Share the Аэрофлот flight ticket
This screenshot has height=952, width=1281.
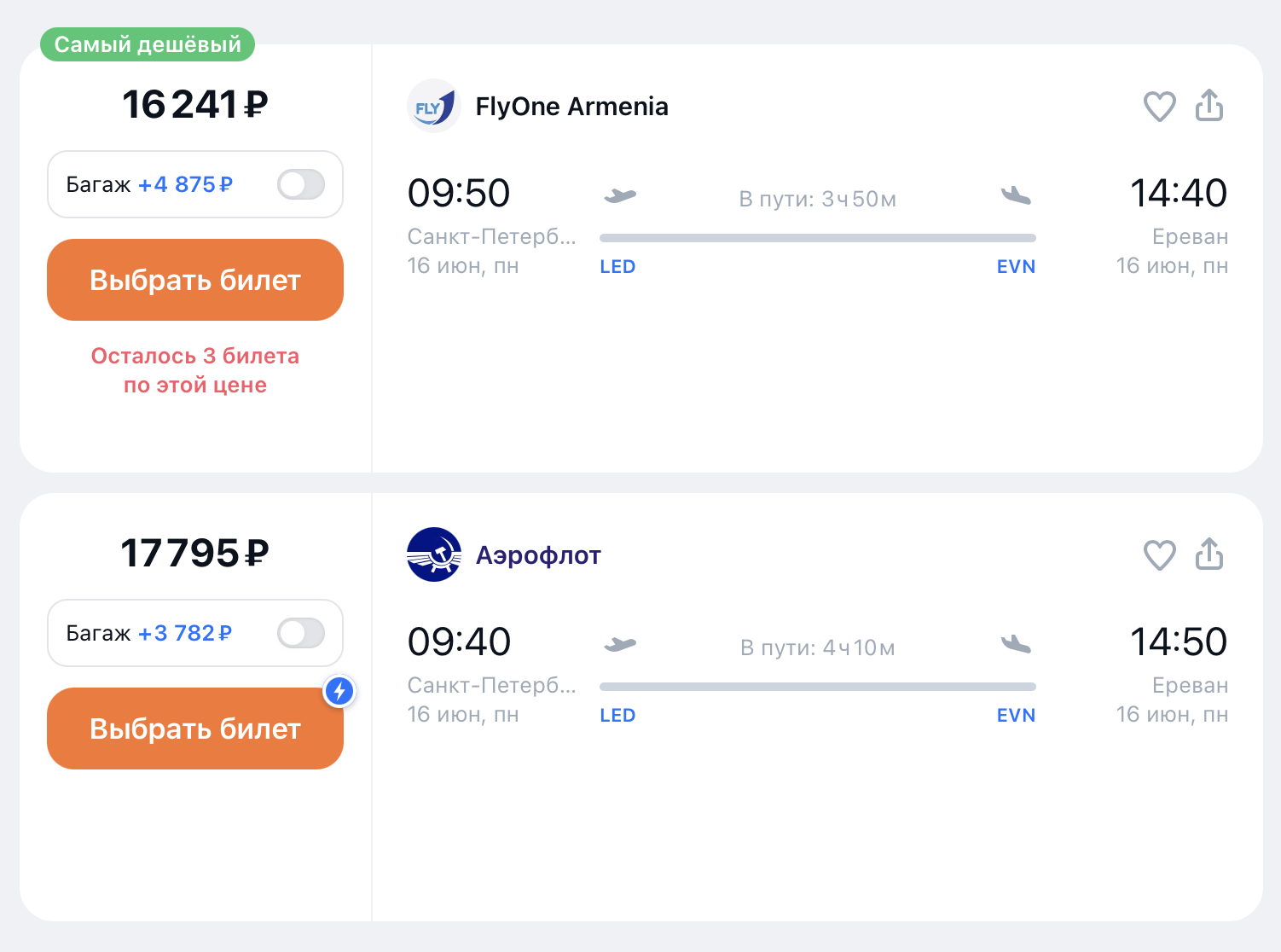coord(1209,554)
